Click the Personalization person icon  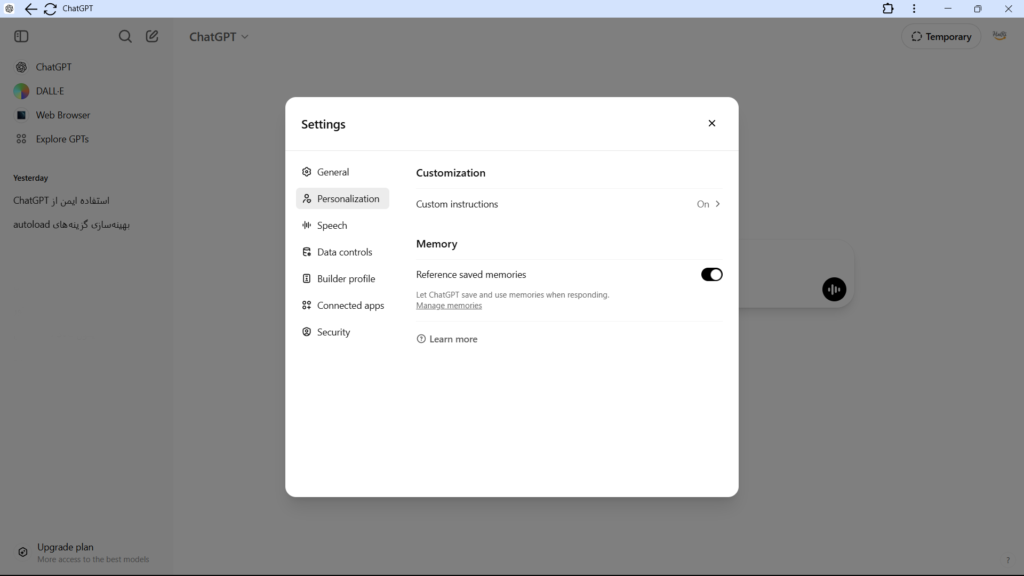306,199
